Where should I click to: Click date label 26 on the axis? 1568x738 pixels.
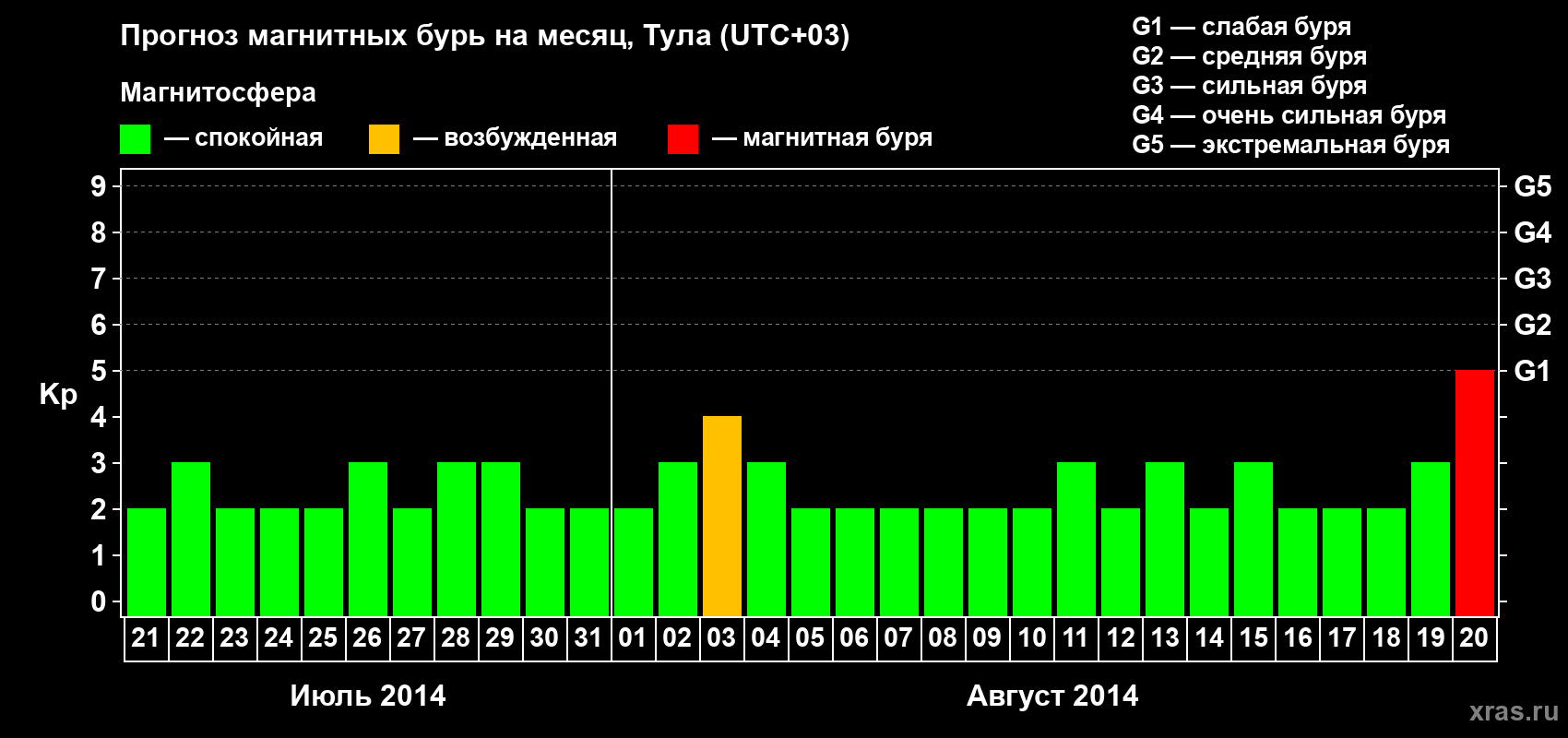(367, 637)
